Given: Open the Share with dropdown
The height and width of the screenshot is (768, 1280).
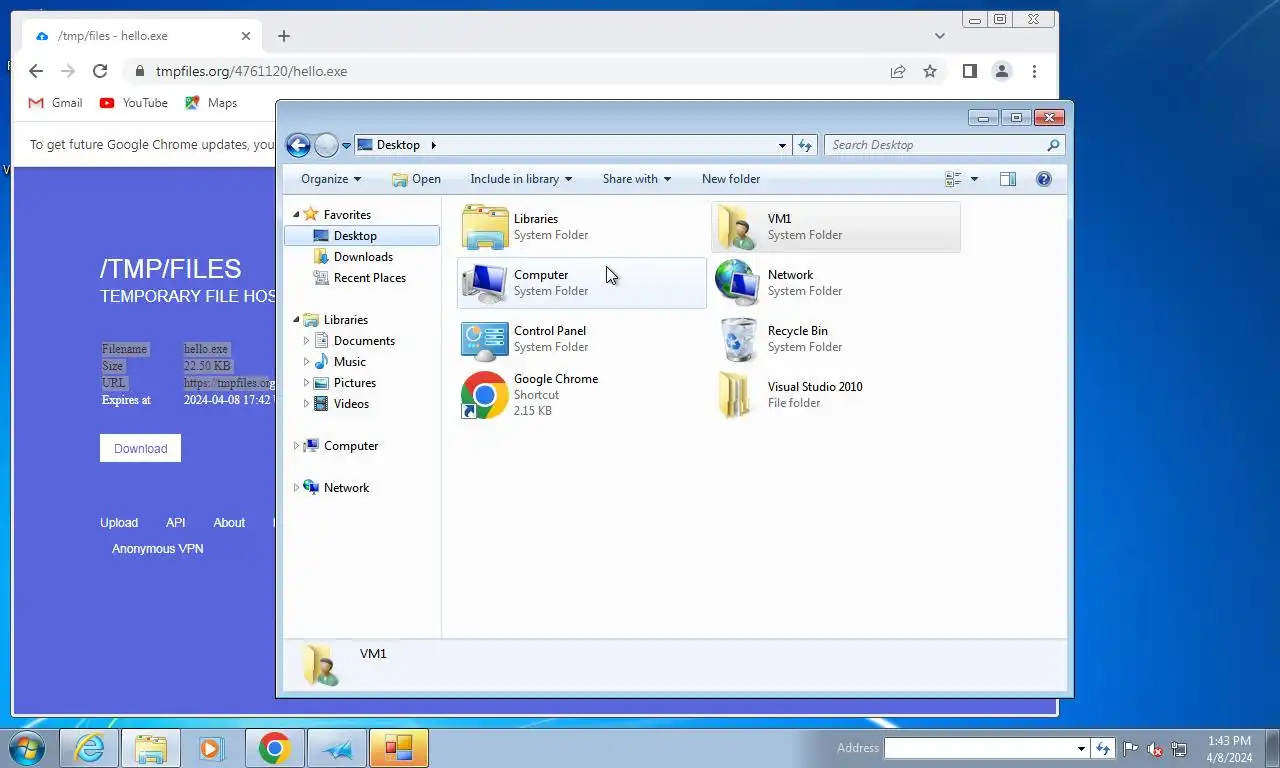Looking at the screenshot, I should click(x=637, y=179).
